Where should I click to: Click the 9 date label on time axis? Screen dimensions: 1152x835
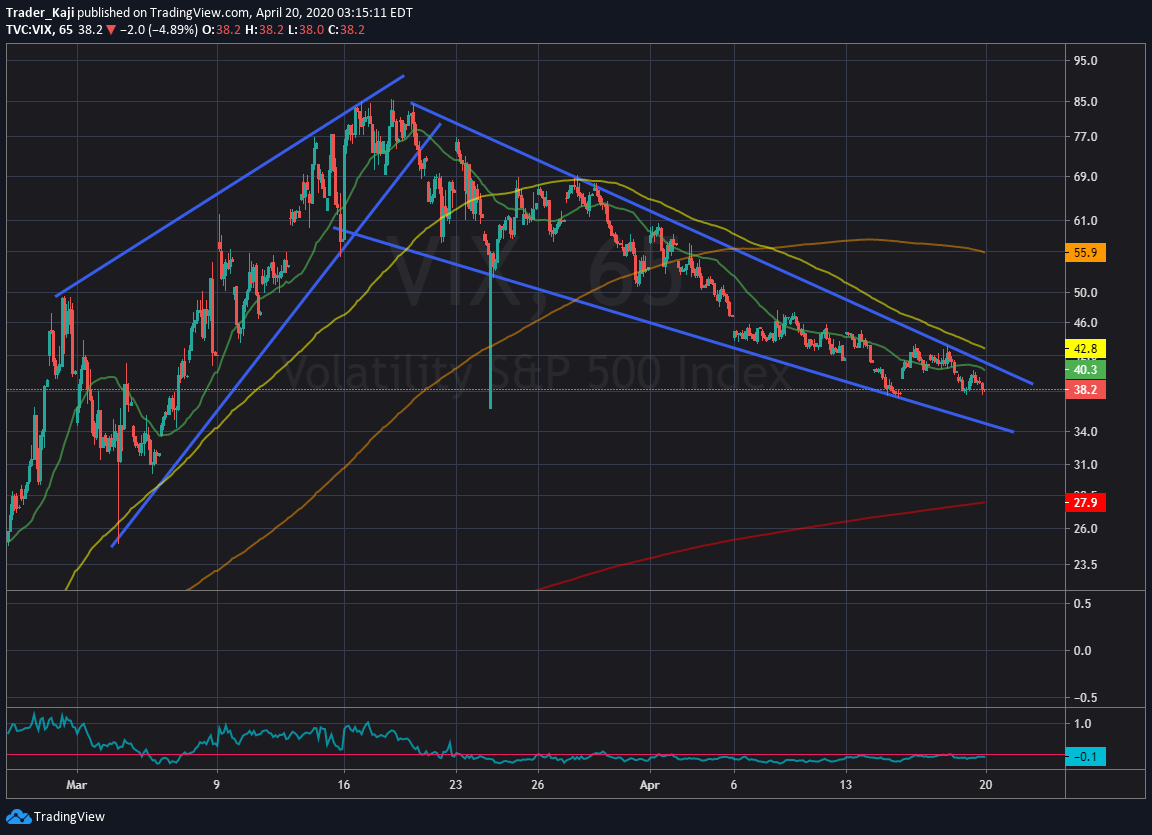[217, 785]
